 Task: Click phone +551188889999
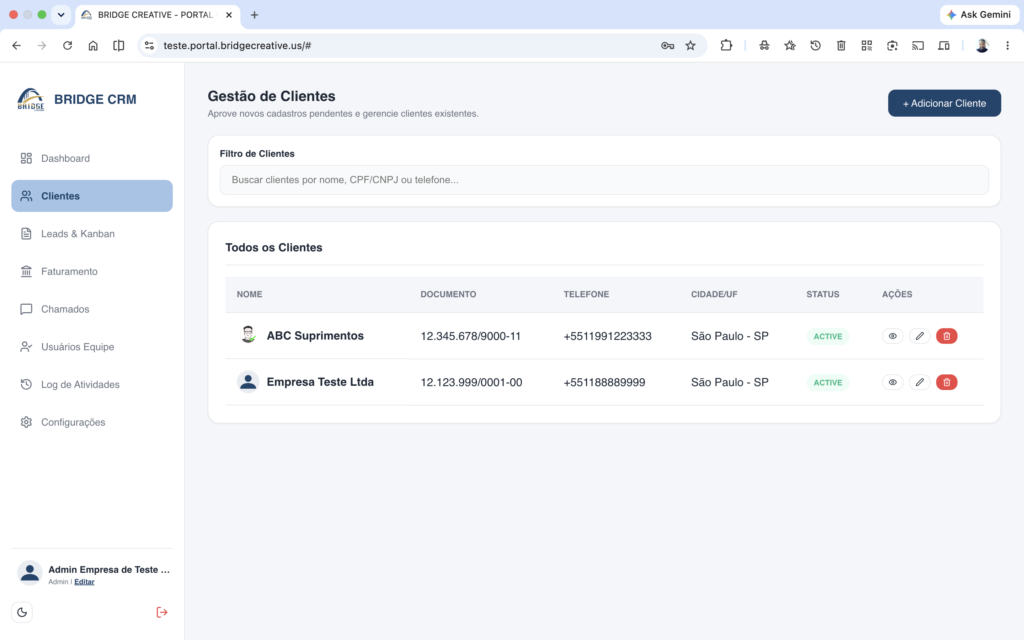604,383
